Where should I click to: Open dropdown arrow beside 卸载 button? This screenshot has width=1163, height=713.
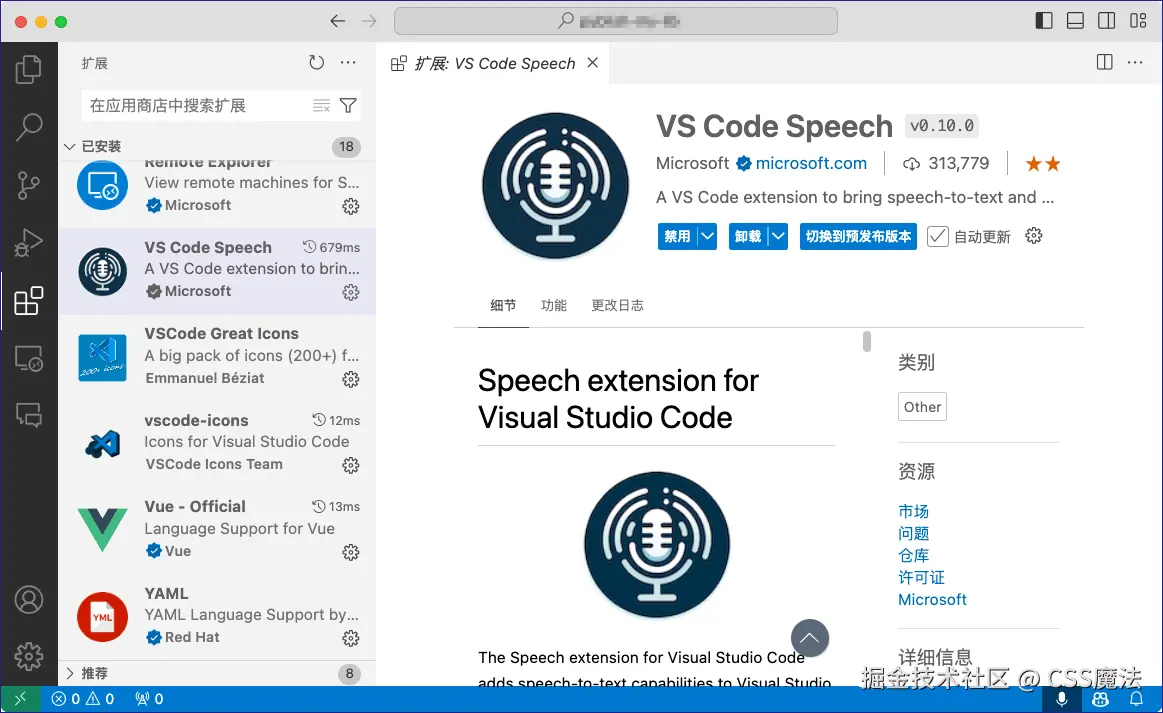click(x=778, y=237)
